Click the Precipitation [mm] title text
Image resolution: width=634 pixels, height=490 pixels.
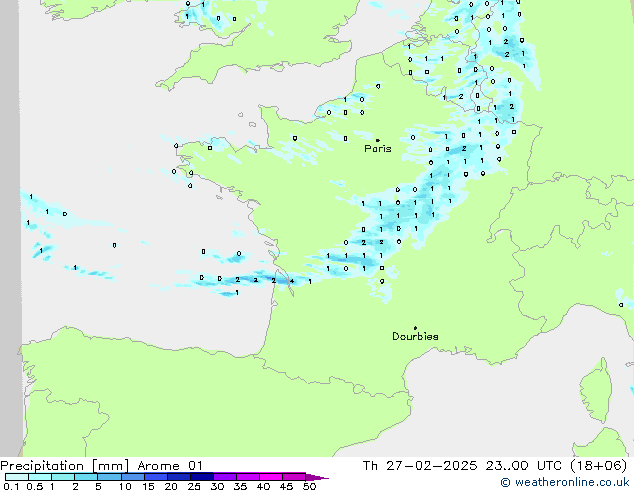click(64, 466)
